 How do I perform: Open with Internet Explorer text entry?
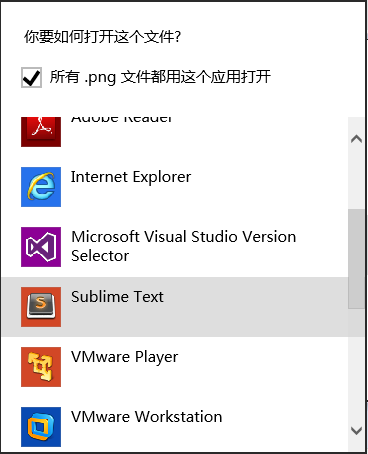click(131, 177)
